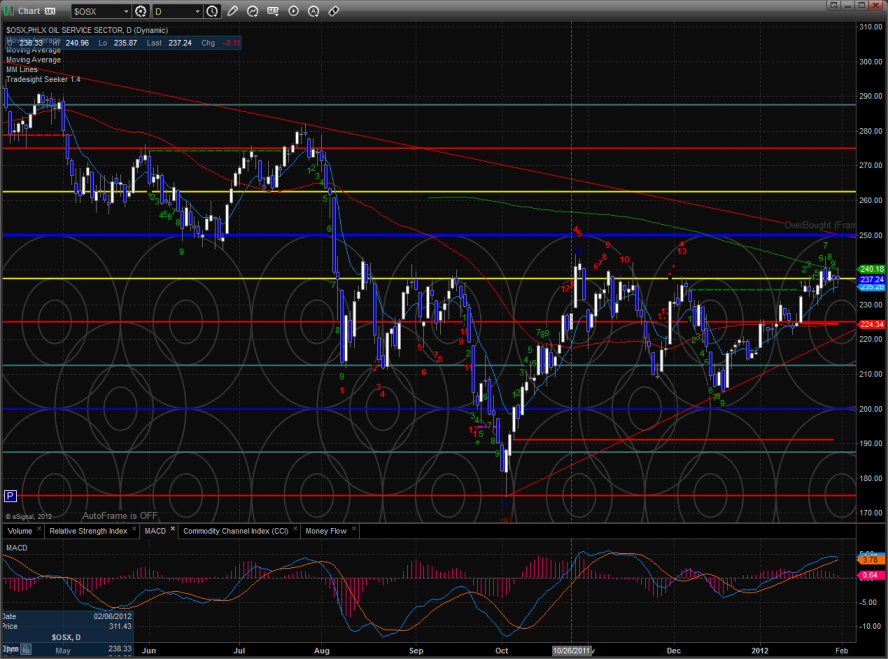
Task: Click the AutoFrame is OFF text
Action: pyautogui.click(x=120, y=516)
